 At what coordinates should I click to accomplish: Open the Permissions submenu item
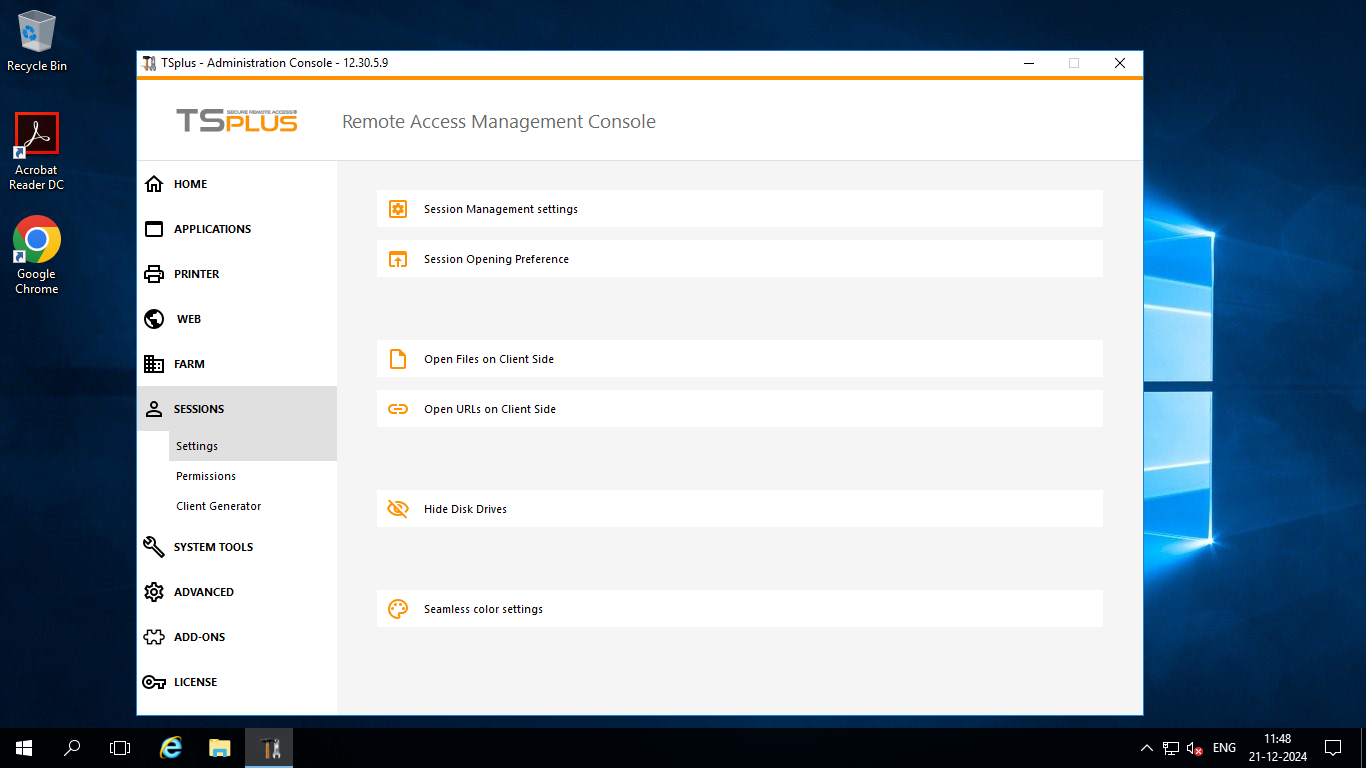pyautogui.click(x=206, y=476)
